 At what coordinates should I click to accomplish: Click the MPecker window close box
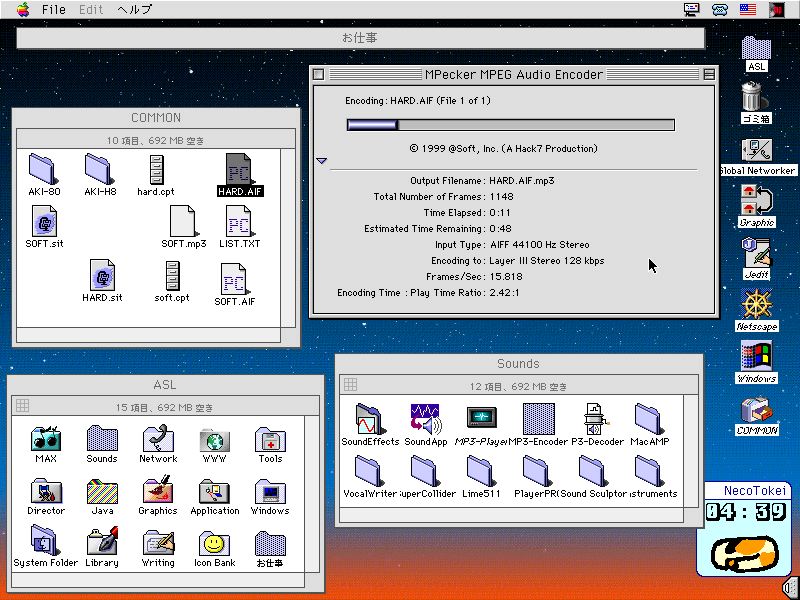(318, 74)
